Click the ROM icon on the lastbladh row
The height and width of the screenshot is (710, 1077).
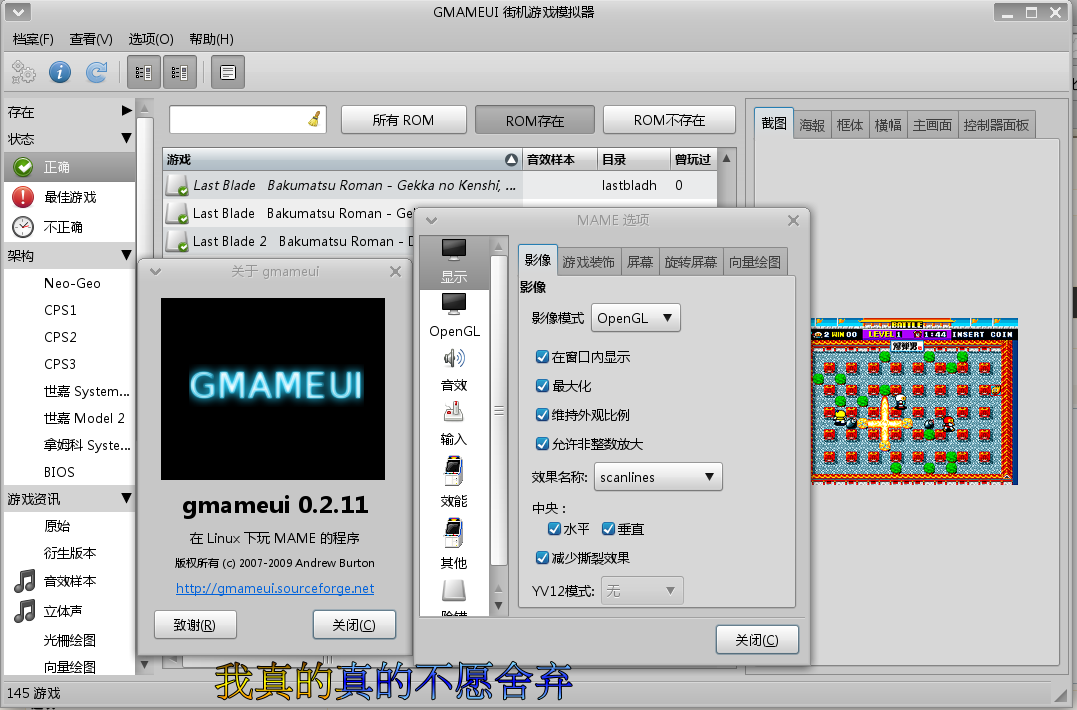(x=177, y=185)
